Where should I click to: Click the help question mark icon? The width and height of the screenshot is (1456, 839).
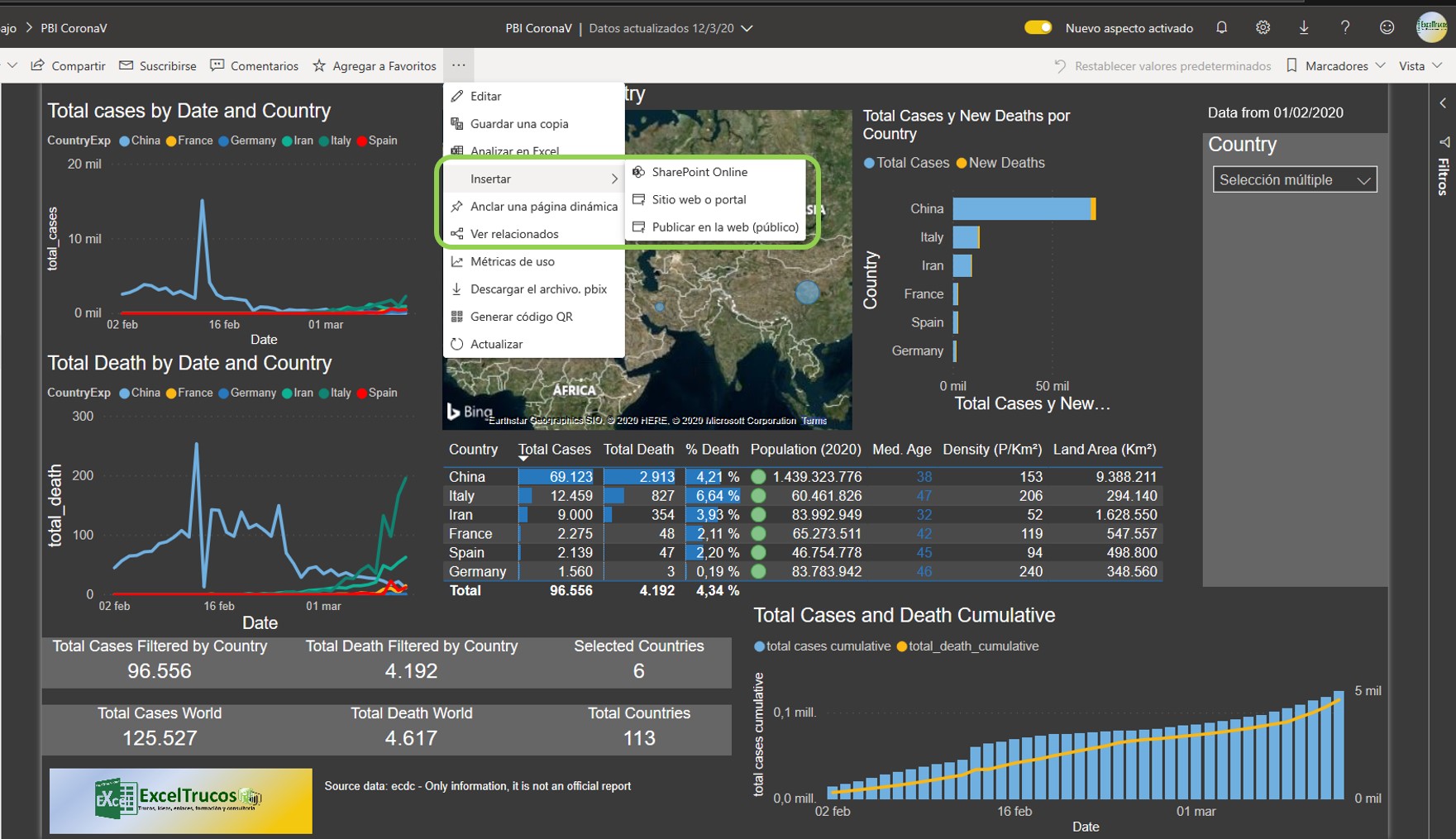click(x=1345, y=27)
